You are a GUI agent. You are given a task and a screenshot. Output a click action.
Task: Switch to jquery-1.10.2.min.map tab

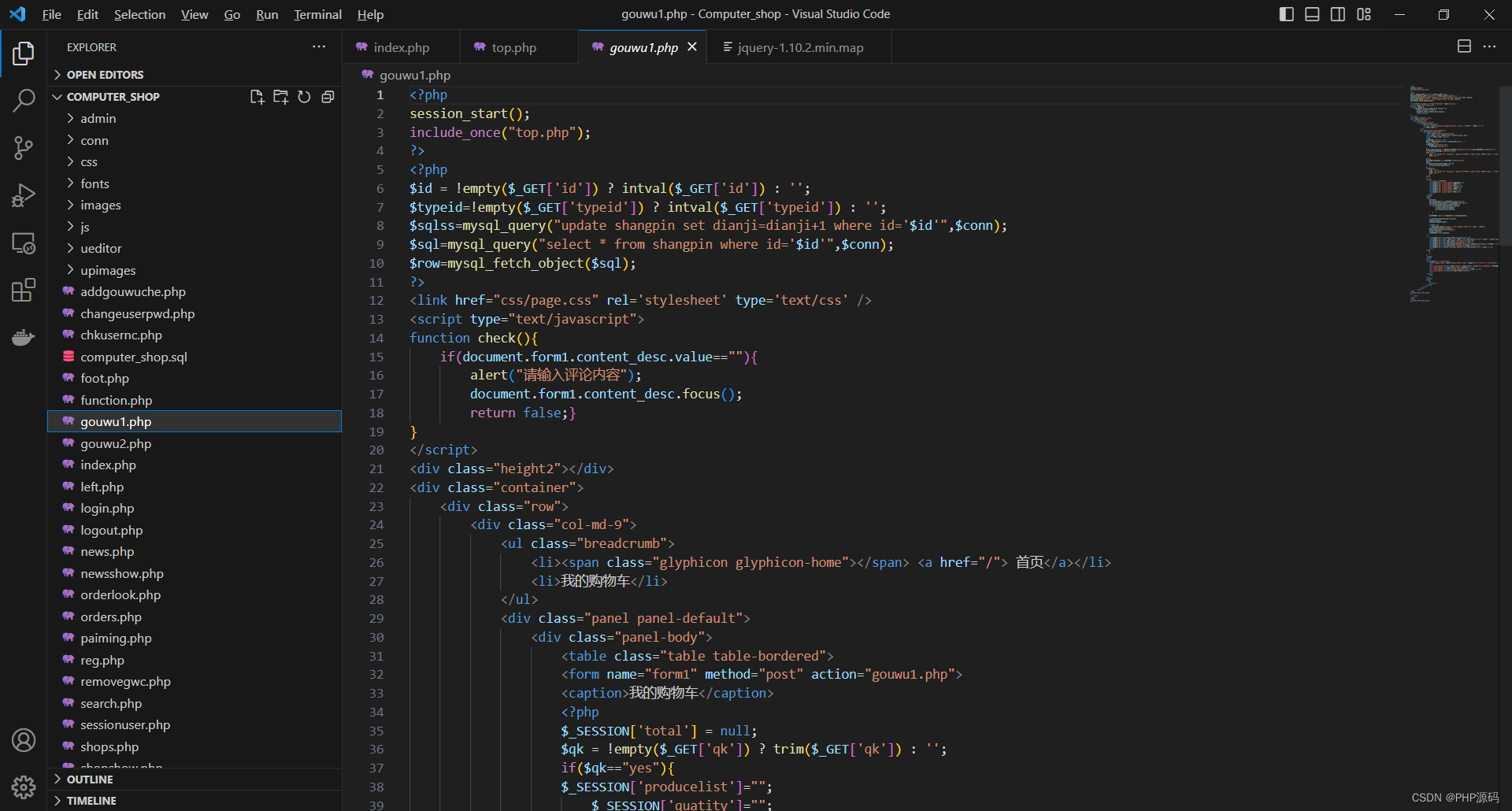coord(800,47)
